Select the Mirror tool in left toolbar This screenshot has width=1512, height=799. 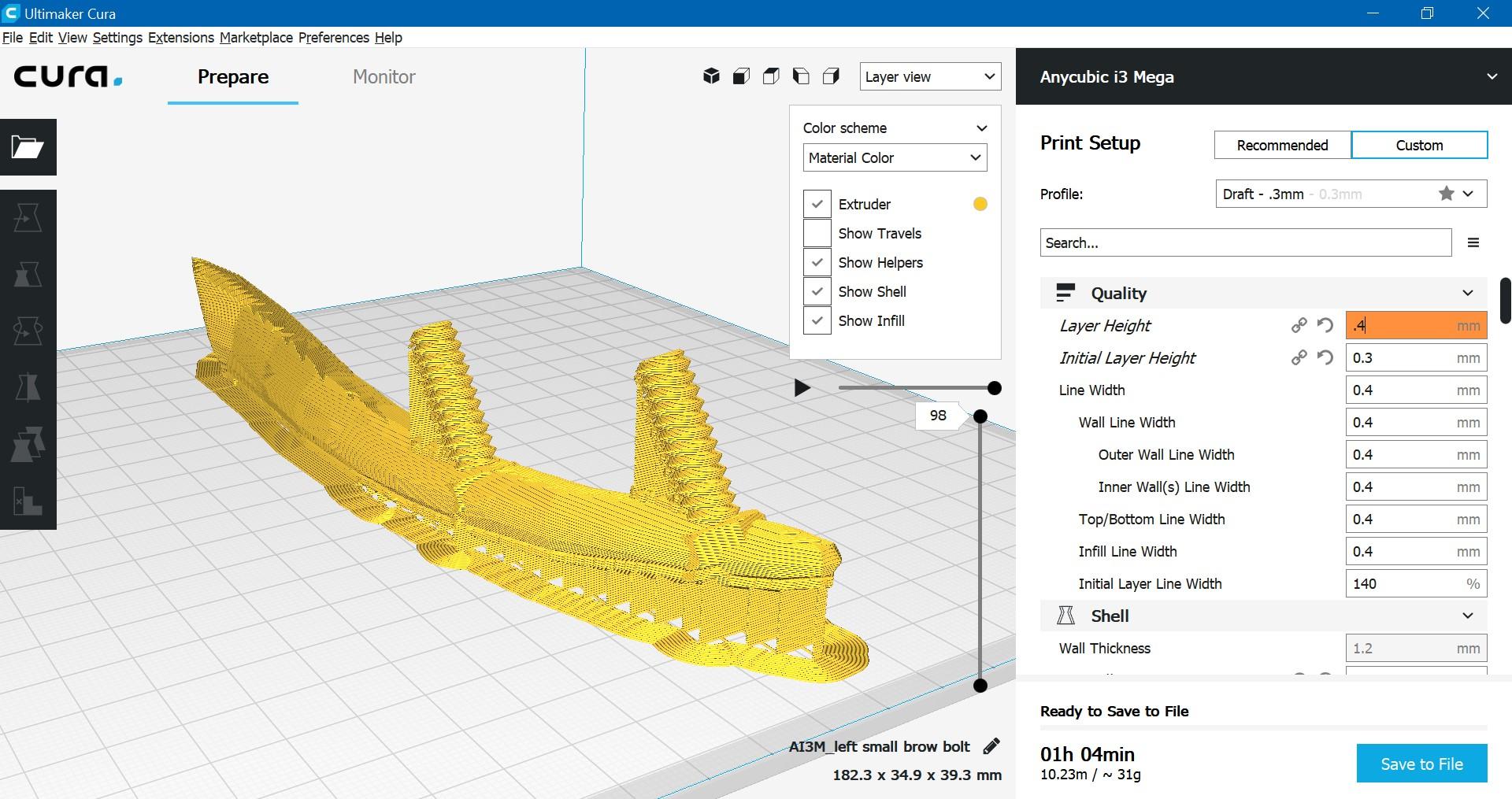pos(28,388)
